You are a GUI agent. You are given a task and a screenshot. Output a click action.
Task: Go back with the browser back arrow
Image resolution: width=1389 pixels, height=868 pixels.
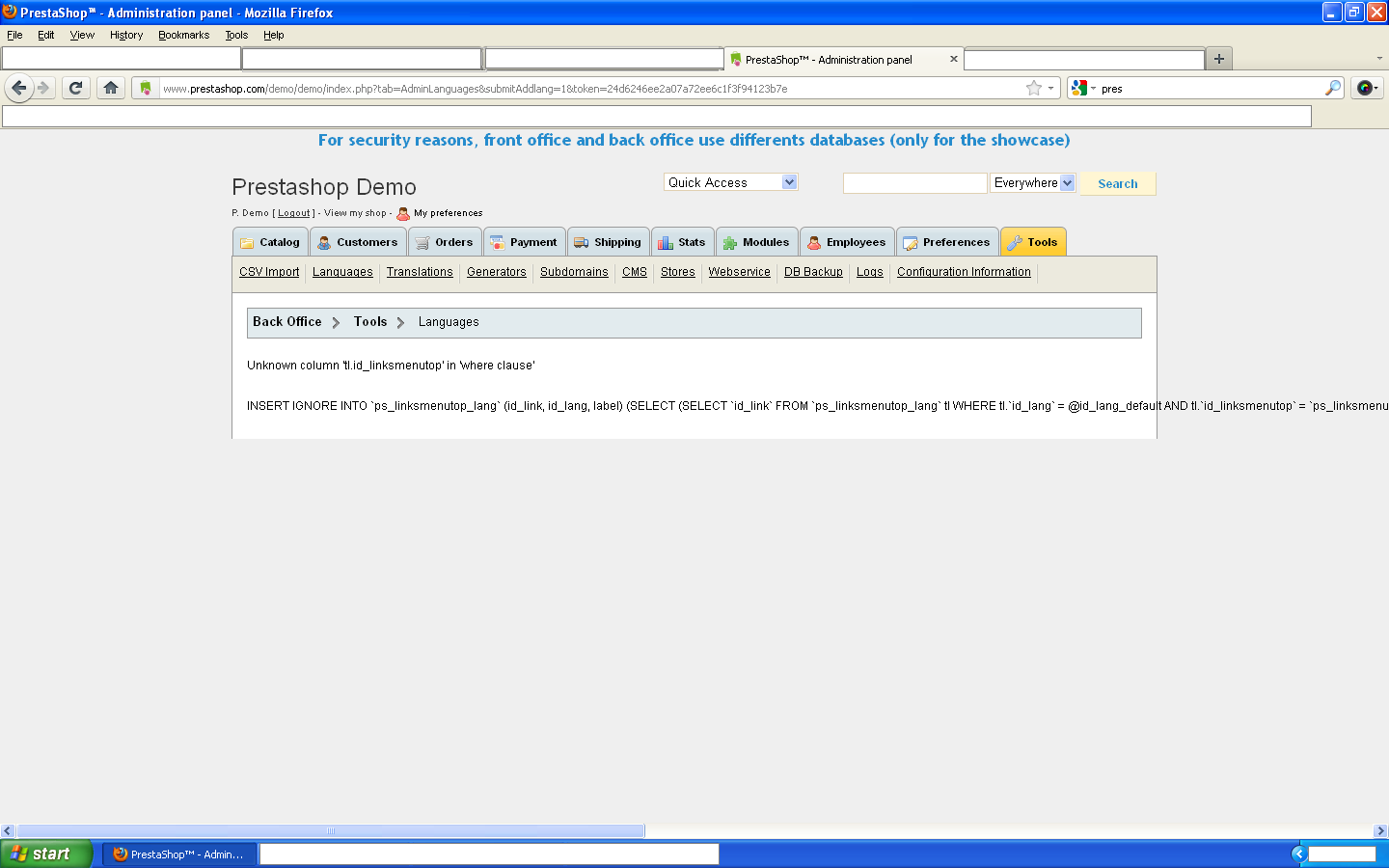click(19, 88)
